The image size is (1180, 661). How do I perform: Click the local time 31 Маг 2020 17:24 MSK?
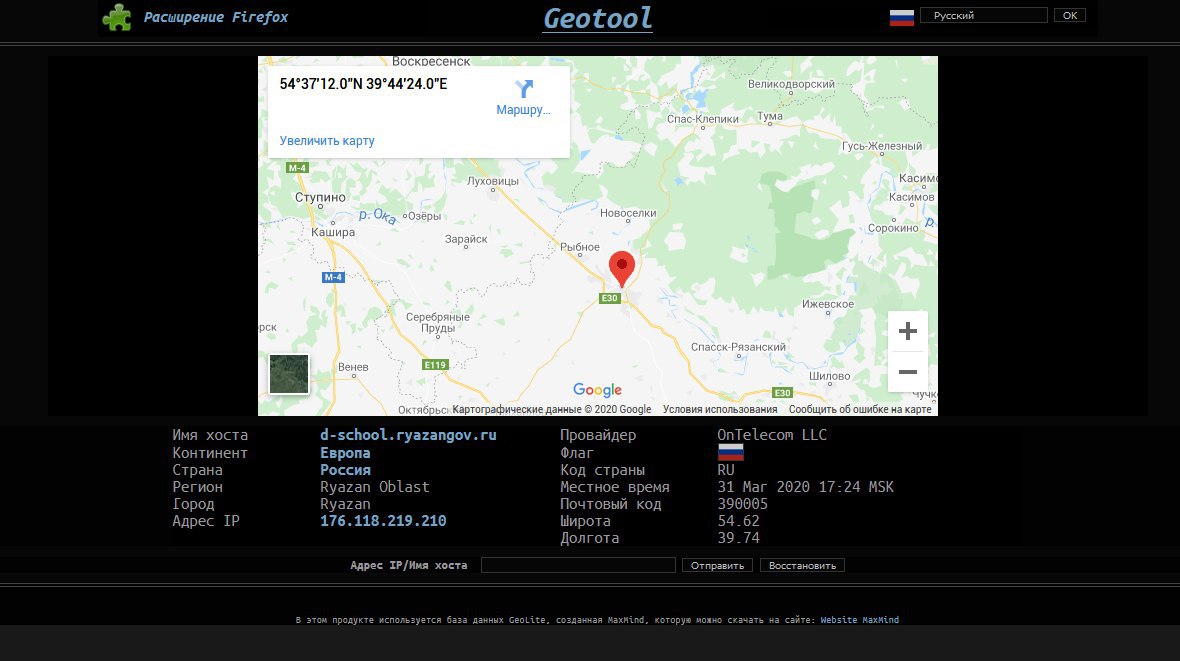(805, 487)
